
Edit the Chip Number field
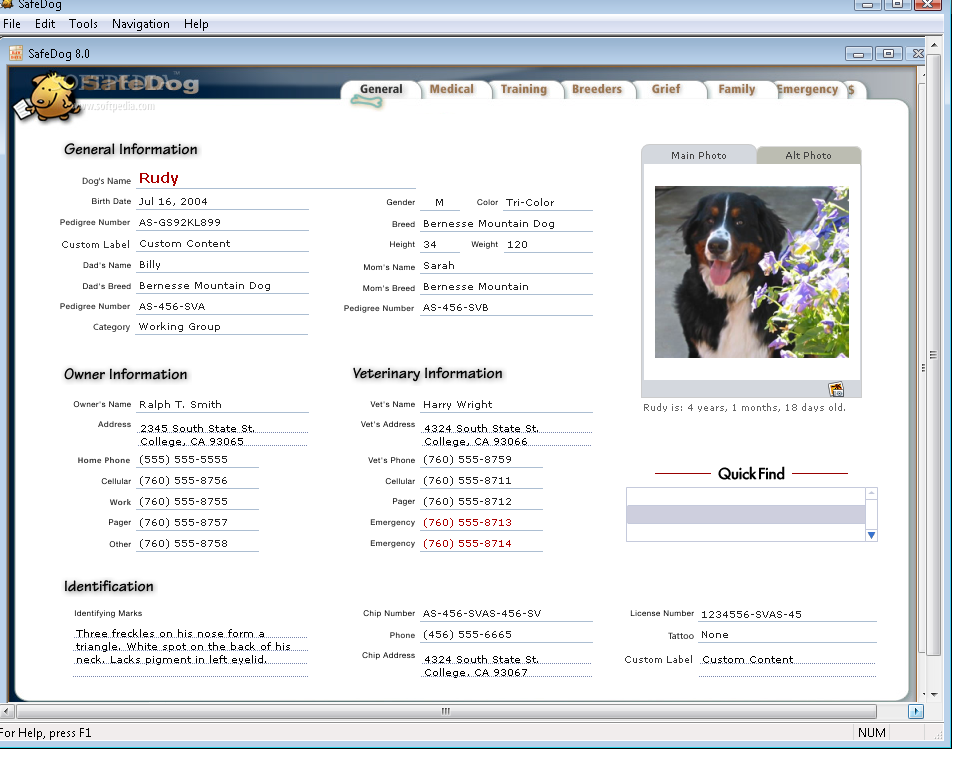507,614
